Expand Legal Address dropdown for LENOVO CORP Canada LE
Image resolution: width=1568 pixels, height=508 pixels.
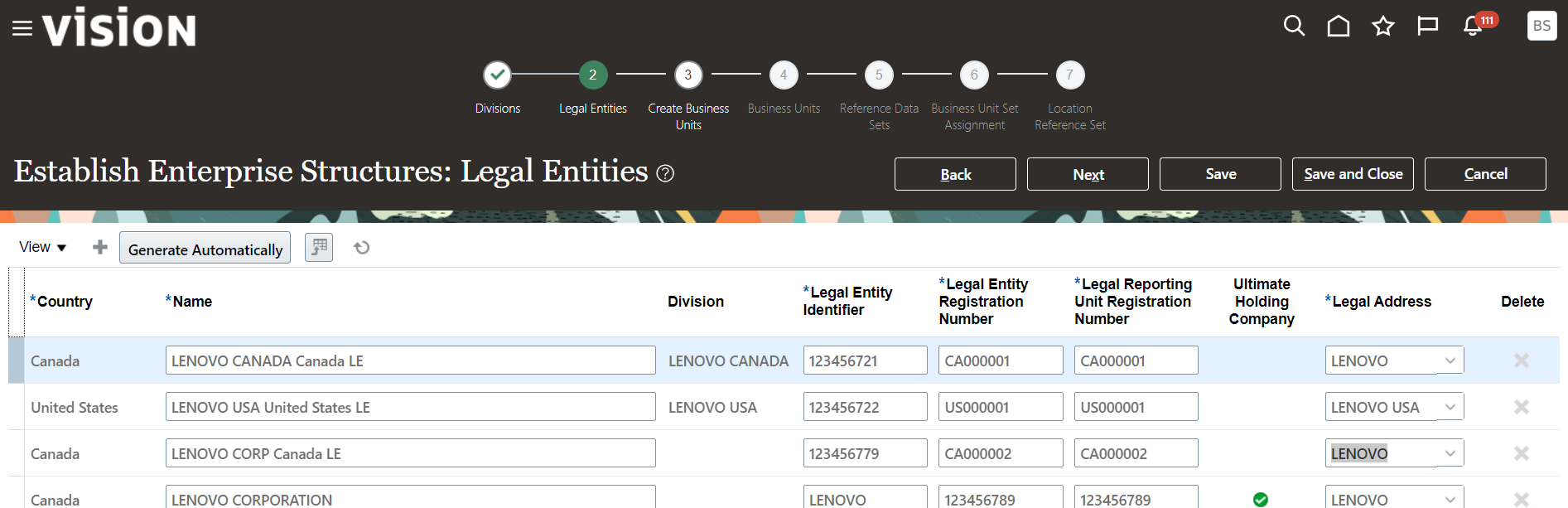1450,453
